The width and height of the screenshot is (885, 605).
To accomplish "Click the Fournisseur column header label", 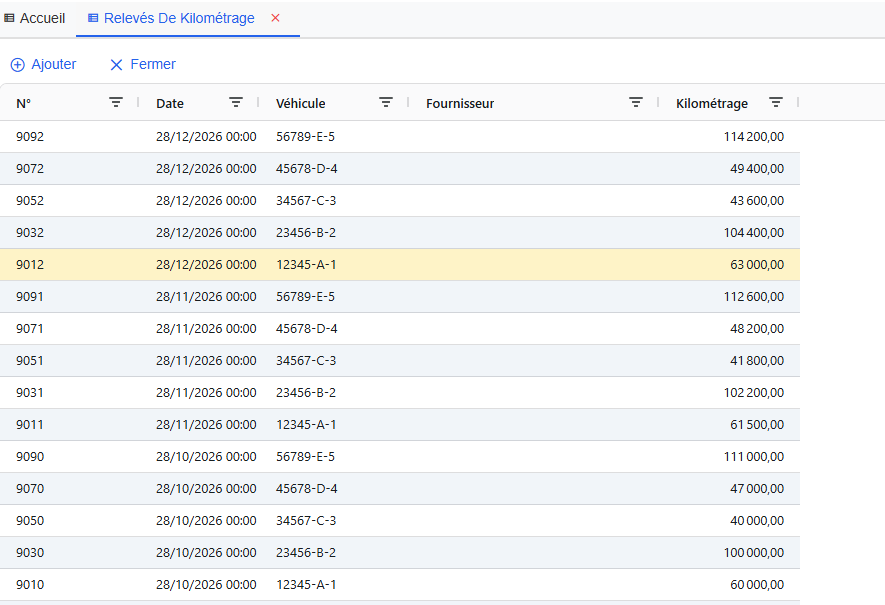I will click(460, 103).
